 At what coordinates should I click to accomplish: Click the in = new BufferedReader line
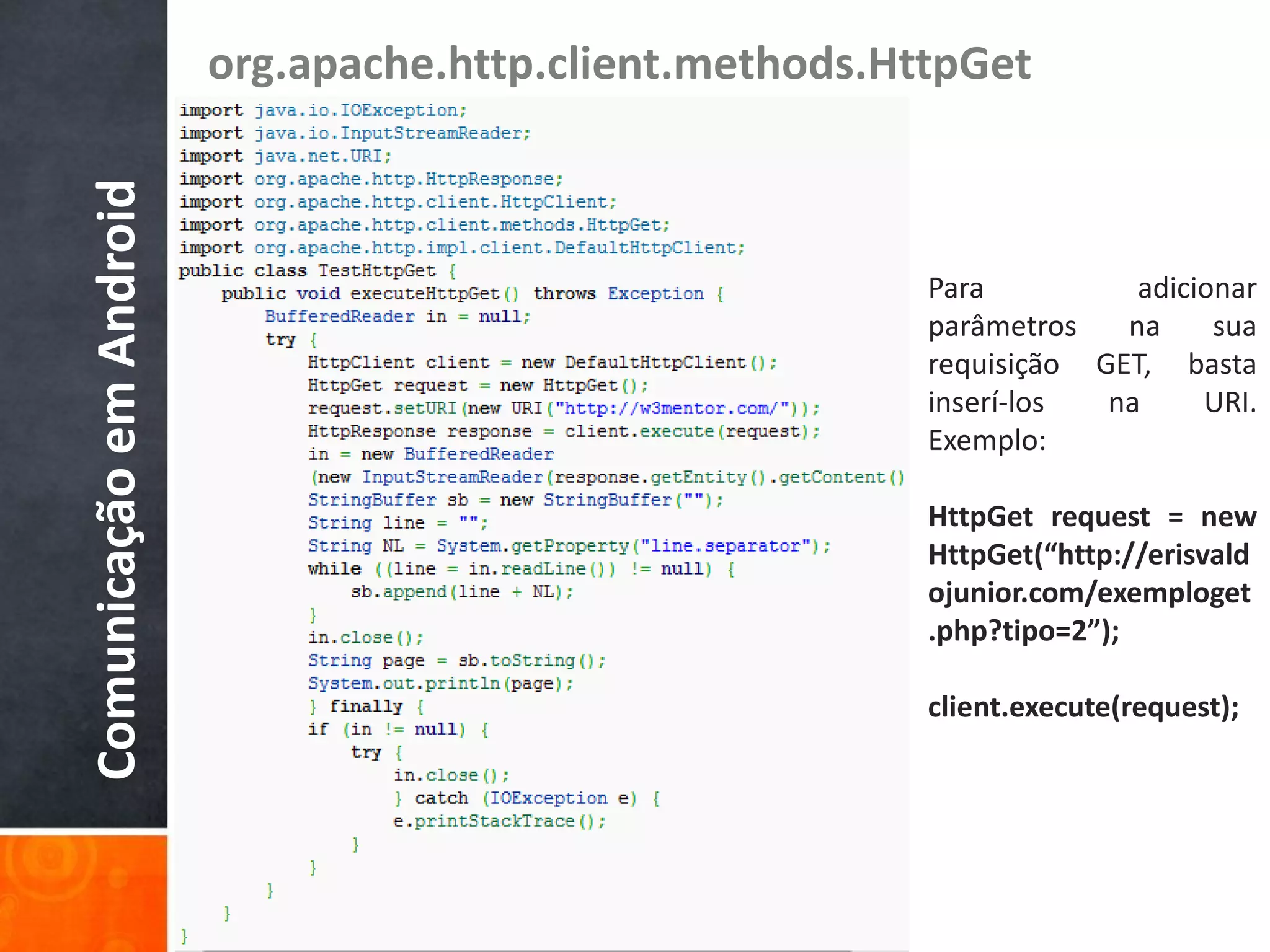click(x=431, y=454)
